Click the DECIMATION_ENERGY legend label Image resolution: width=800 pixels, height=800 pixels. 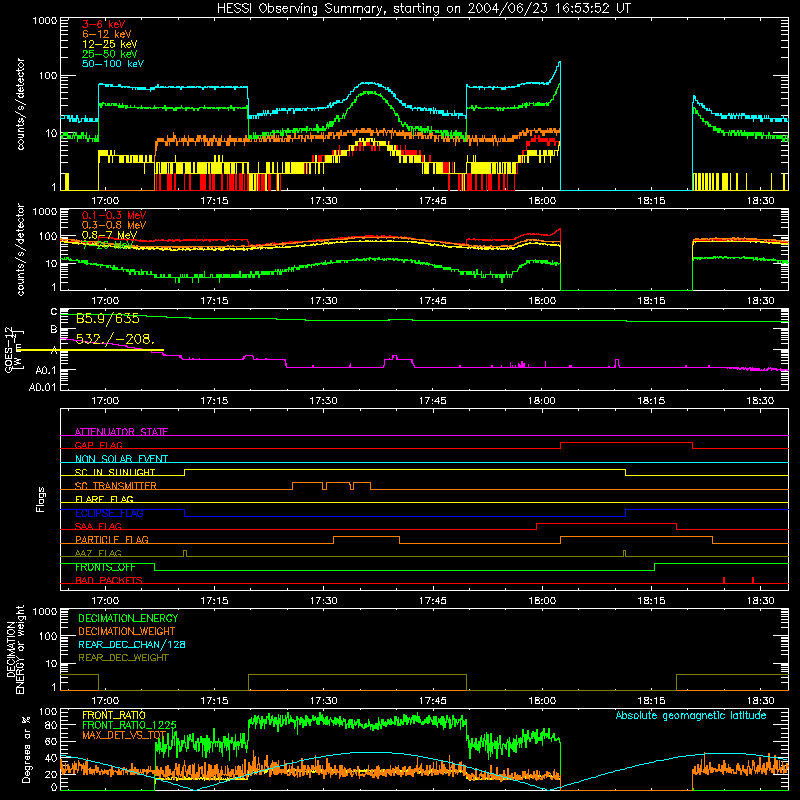(128, 618)
